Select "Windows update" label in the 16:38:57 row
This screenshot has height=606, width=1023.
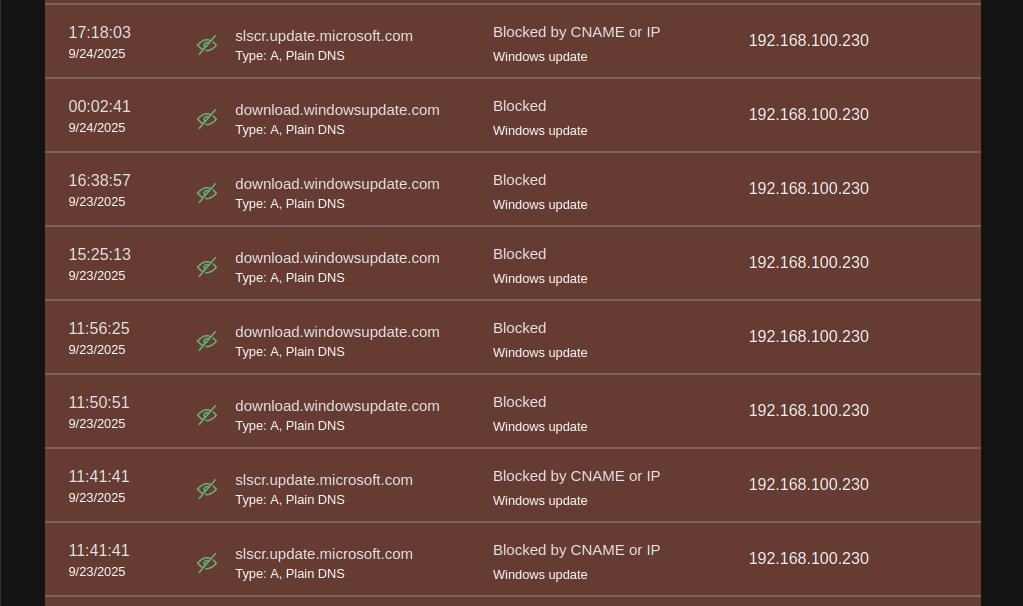[x=540, y=205]
